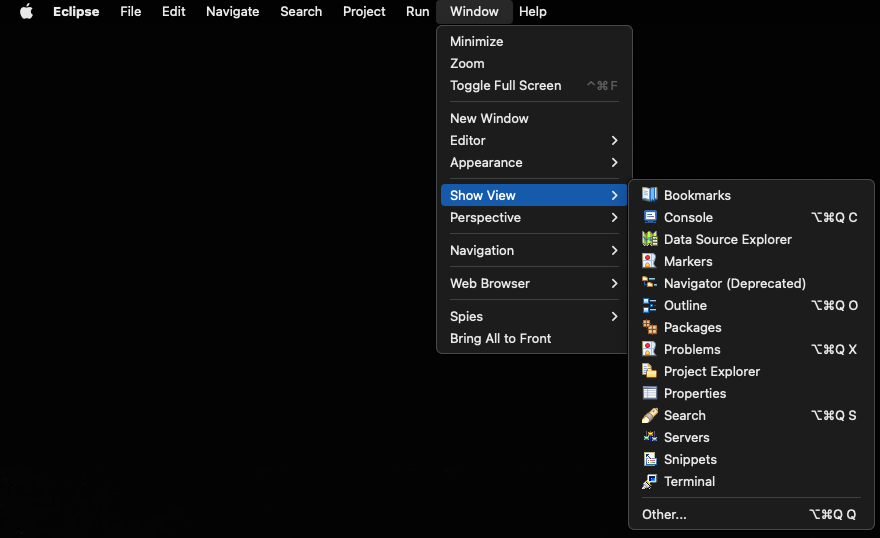Image resolution: width=880 pixels, height=538 pixels.
Task: Expand the Perspective submenu arrow
Action: [614, 217]
